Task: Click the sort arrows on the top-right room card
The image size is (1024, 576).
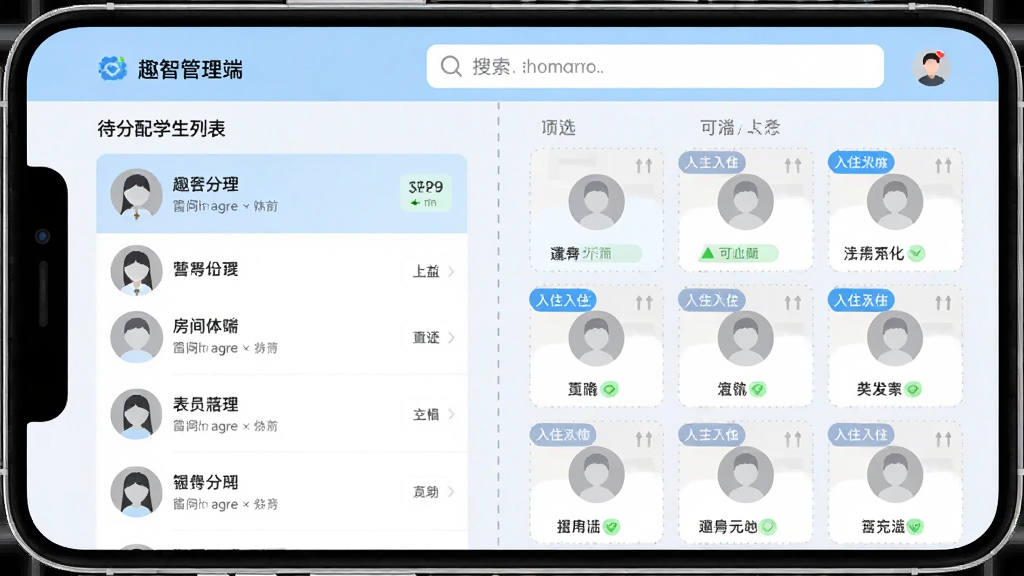Action: pyautogui.click(x=943, y=166)
